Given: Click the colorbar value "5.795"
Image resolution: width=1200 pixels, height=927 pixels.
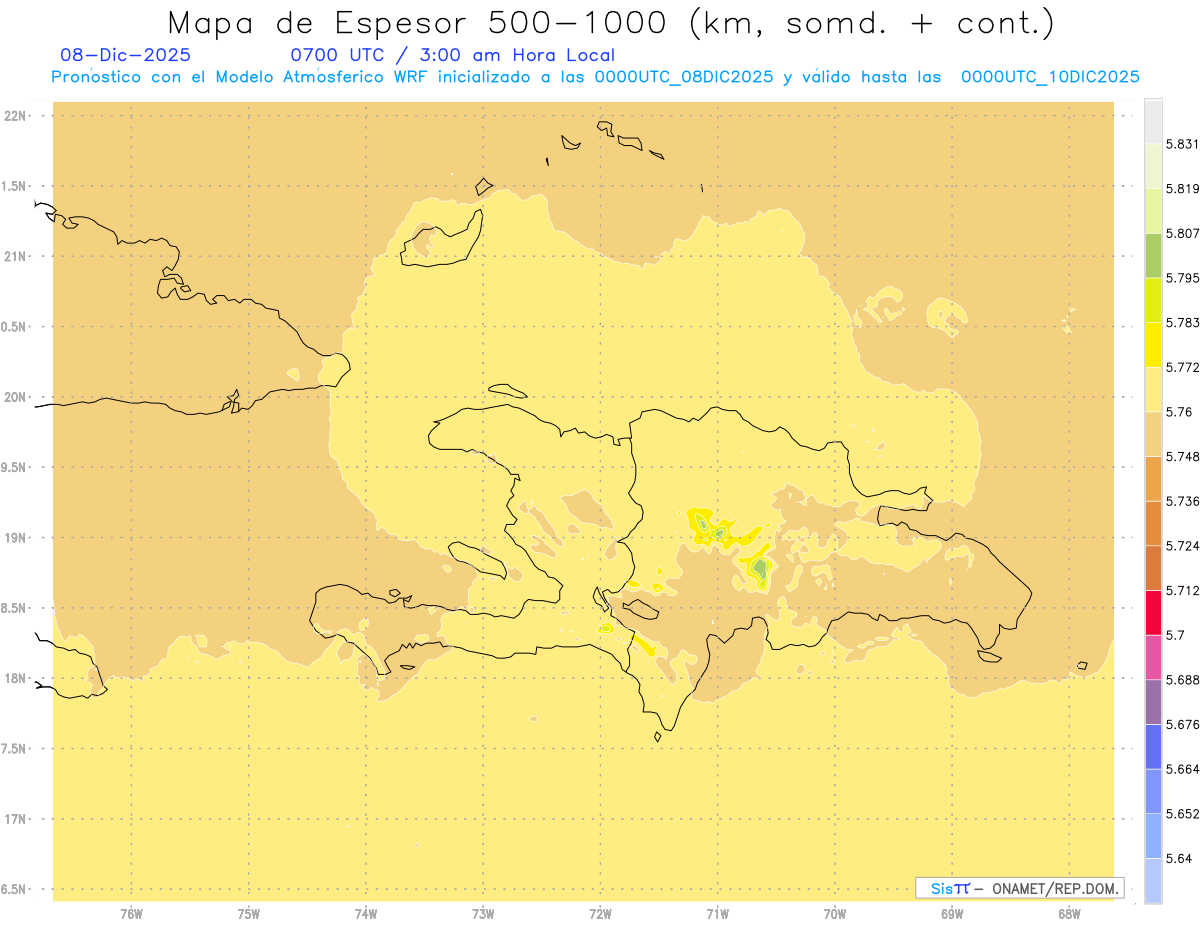Looking at the screenshot, I should click(x=1183, y=278).
